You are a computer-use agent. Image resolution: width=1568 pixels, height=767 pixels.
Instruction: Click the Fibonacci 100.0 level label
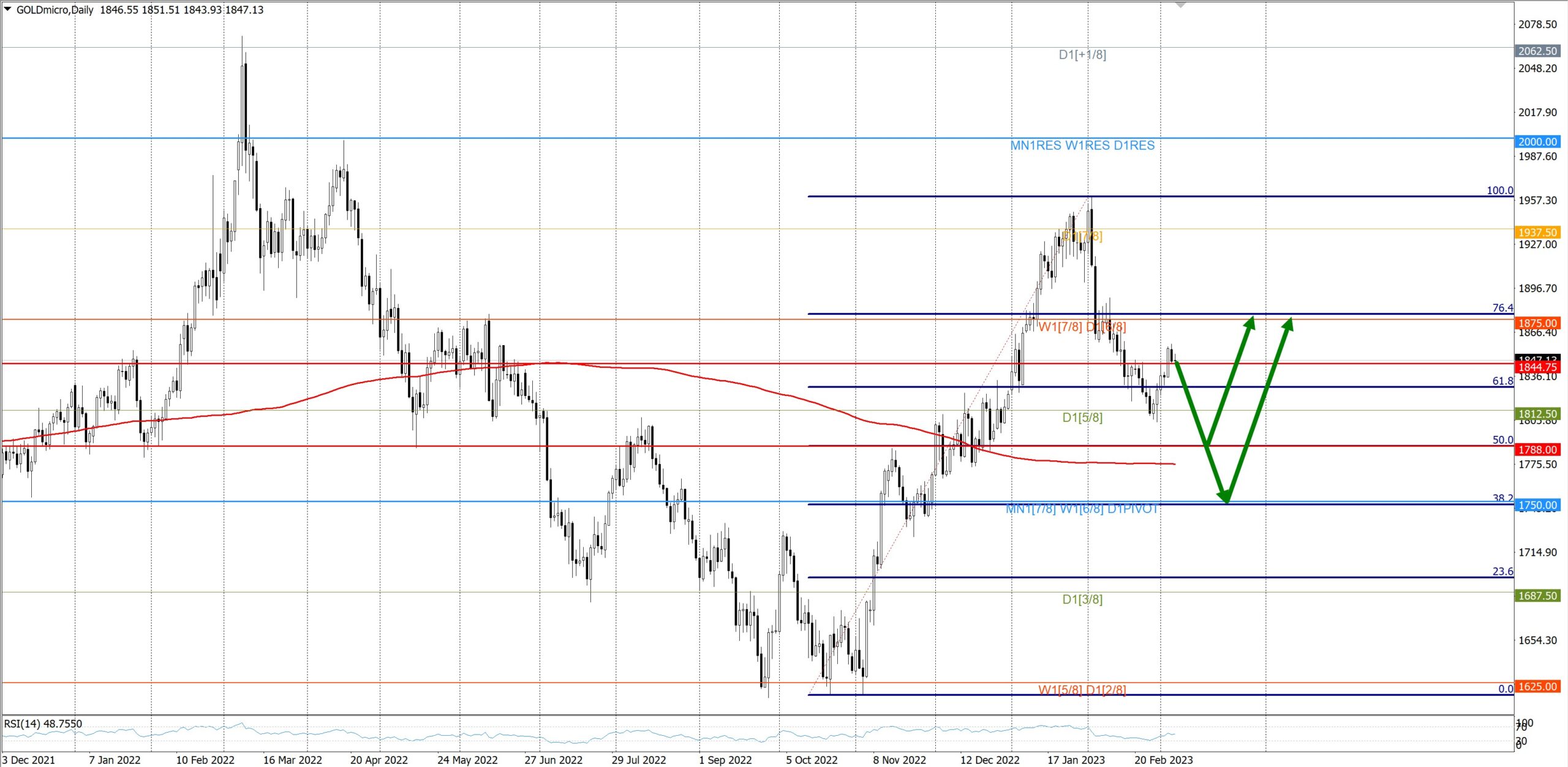point(1499,190)
